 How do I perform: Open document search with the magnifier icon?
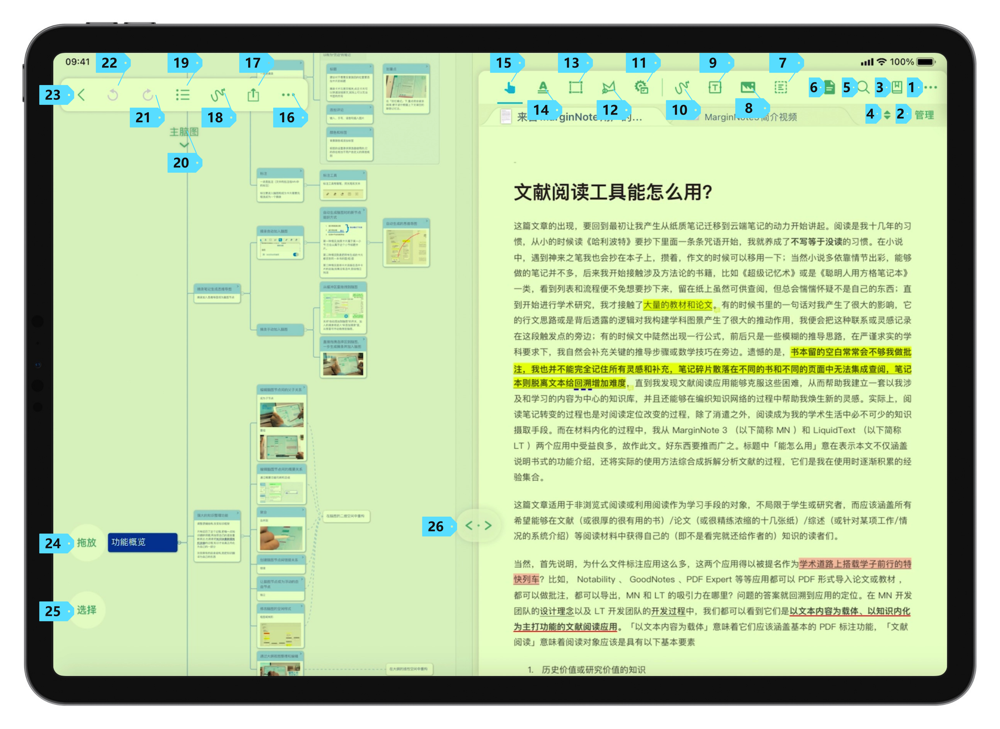coord(861,87)
